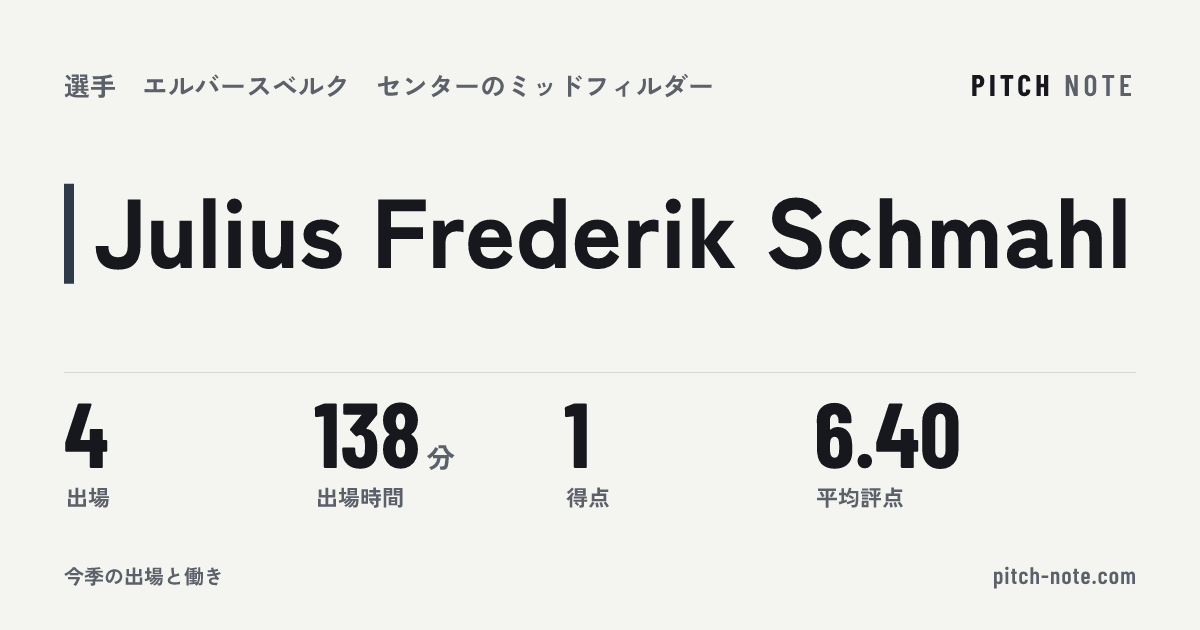The height and width of the screenshot is (630, 1200).
Task: Click the 6.40 average rating
Action: [888, 437]
